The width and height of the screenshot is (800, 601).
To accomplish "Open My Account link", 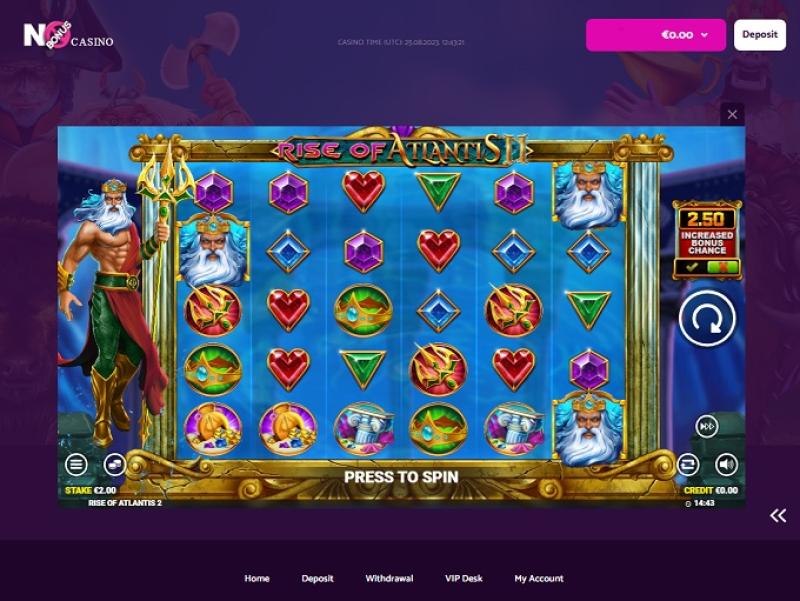I will 539,579.
